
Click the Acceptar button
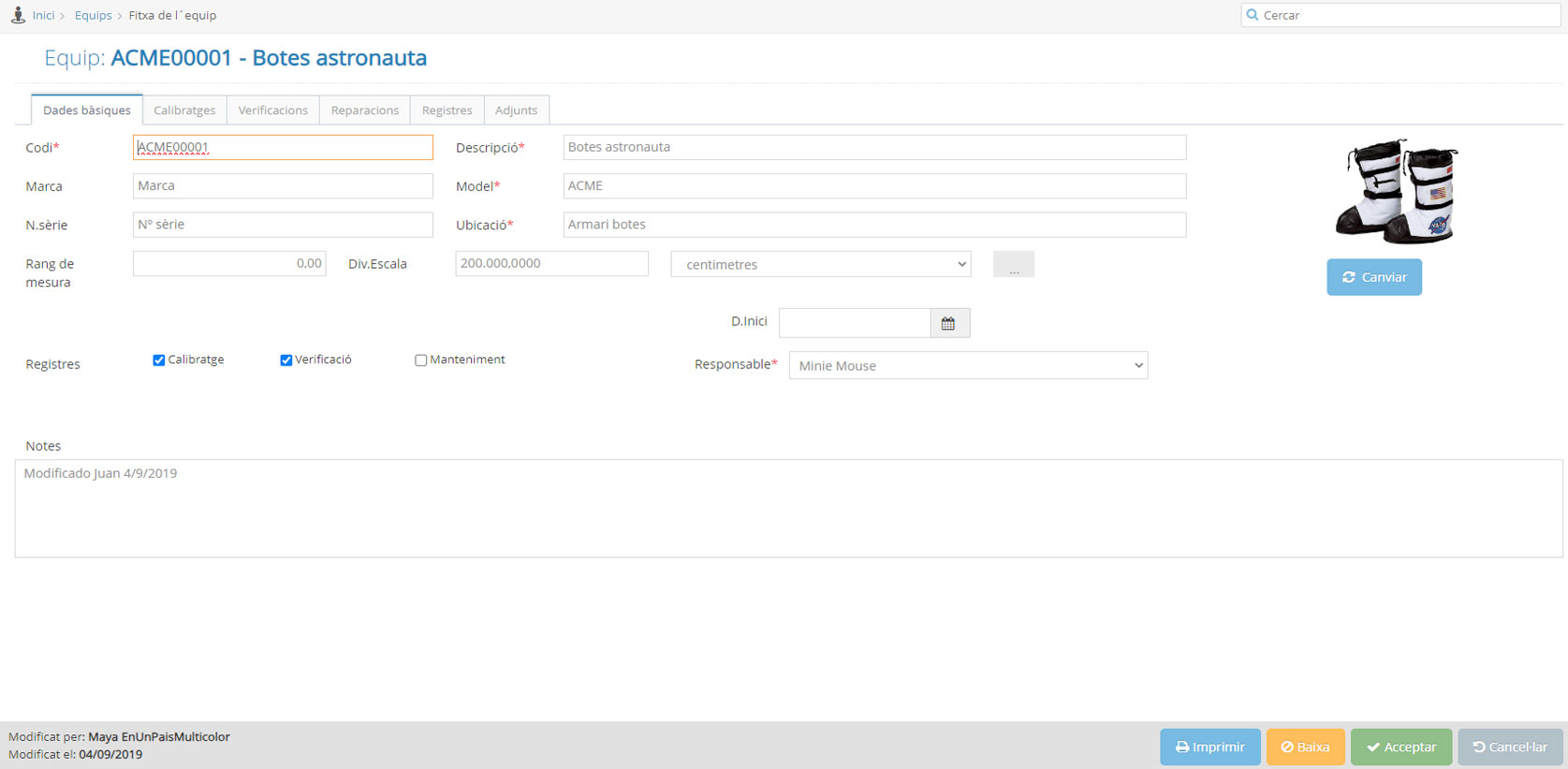click(1401, 747)
